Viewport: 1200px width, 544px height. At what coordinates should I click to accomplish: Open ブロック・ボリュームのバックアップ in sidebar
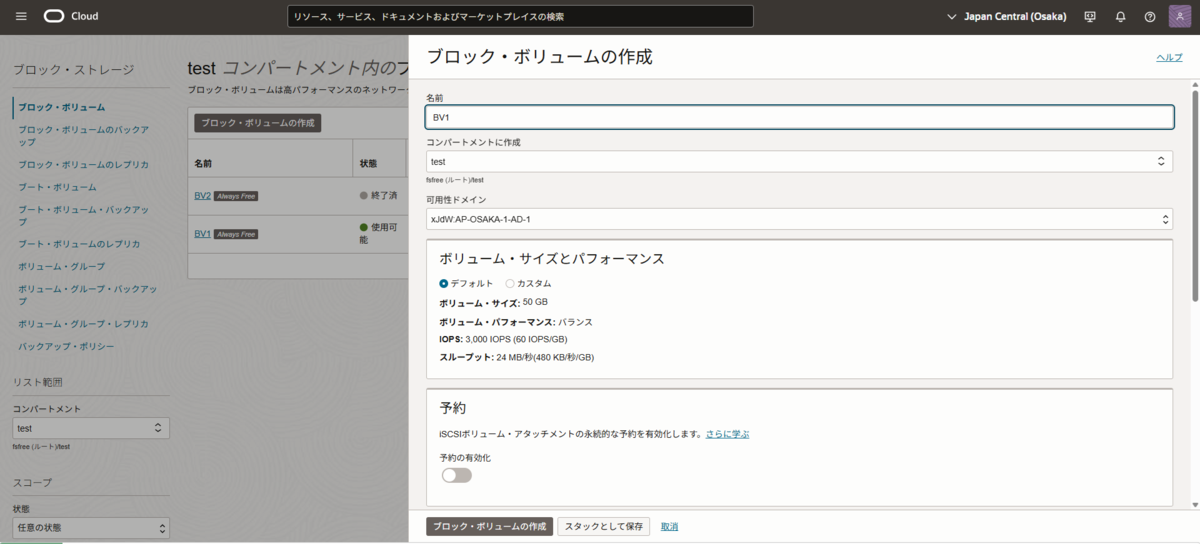click(x=83, y=135)
